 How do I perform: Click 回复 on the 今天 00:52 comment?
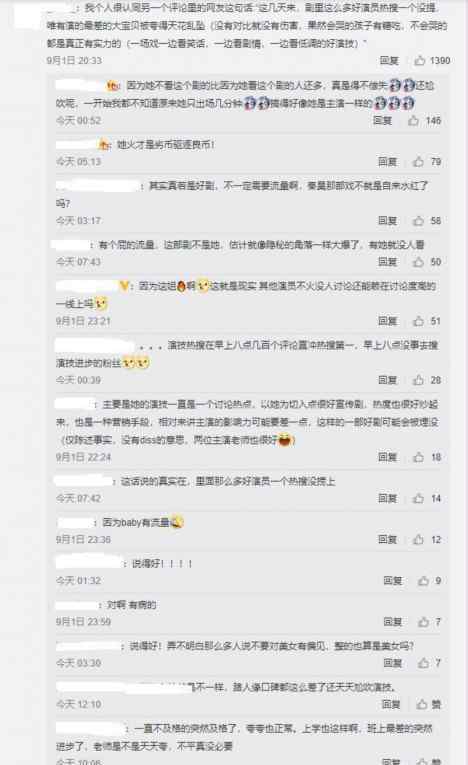point(383,120)
